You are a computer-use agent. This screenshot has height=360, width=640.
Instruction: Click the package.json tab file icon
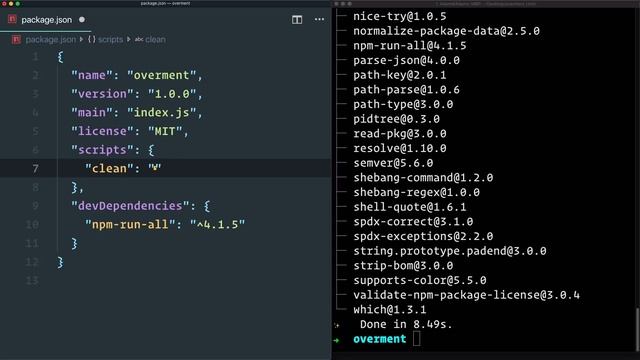point(12,20)
